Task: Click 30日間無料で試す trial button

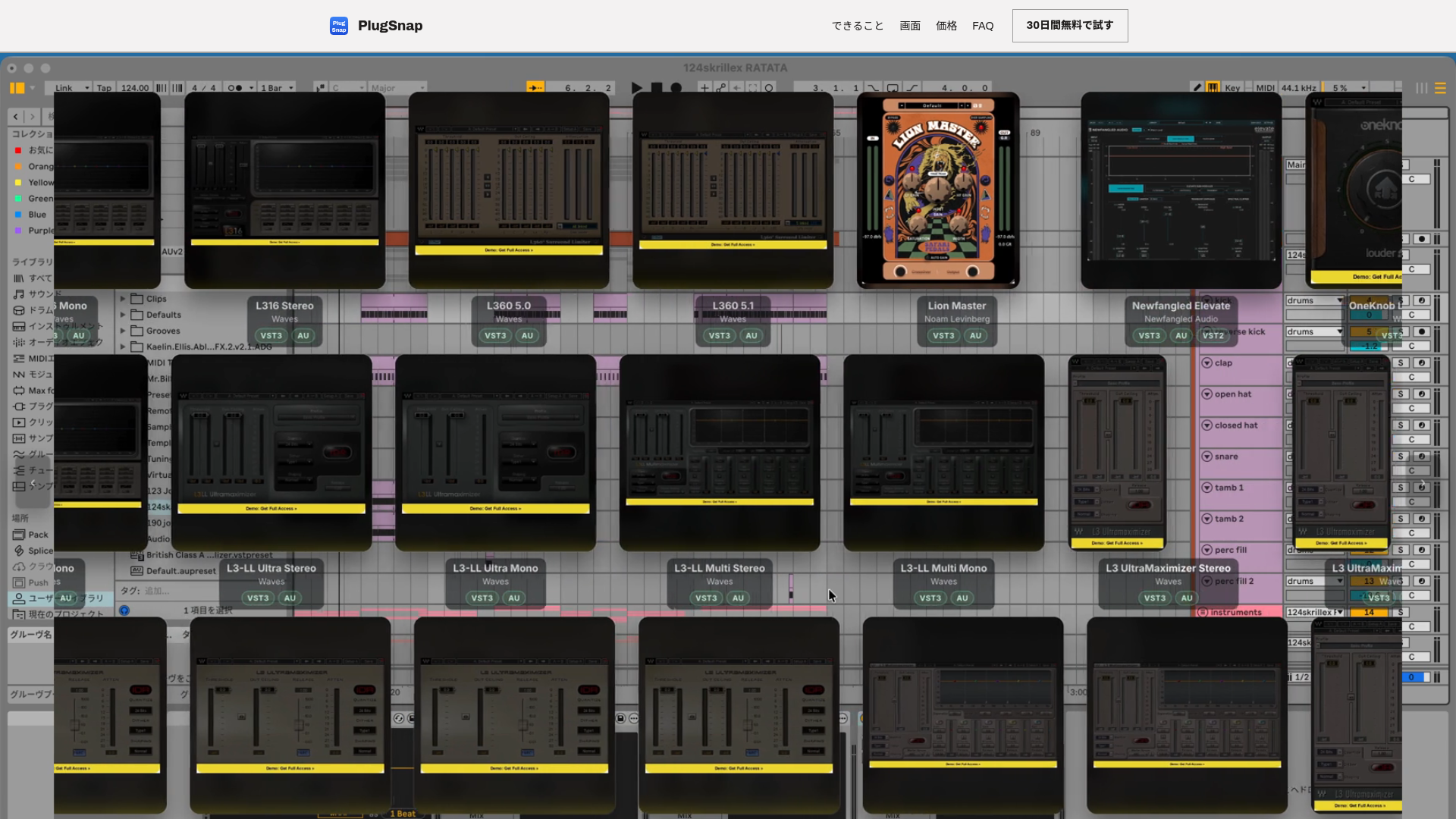Action: (x=1070, y=26)
